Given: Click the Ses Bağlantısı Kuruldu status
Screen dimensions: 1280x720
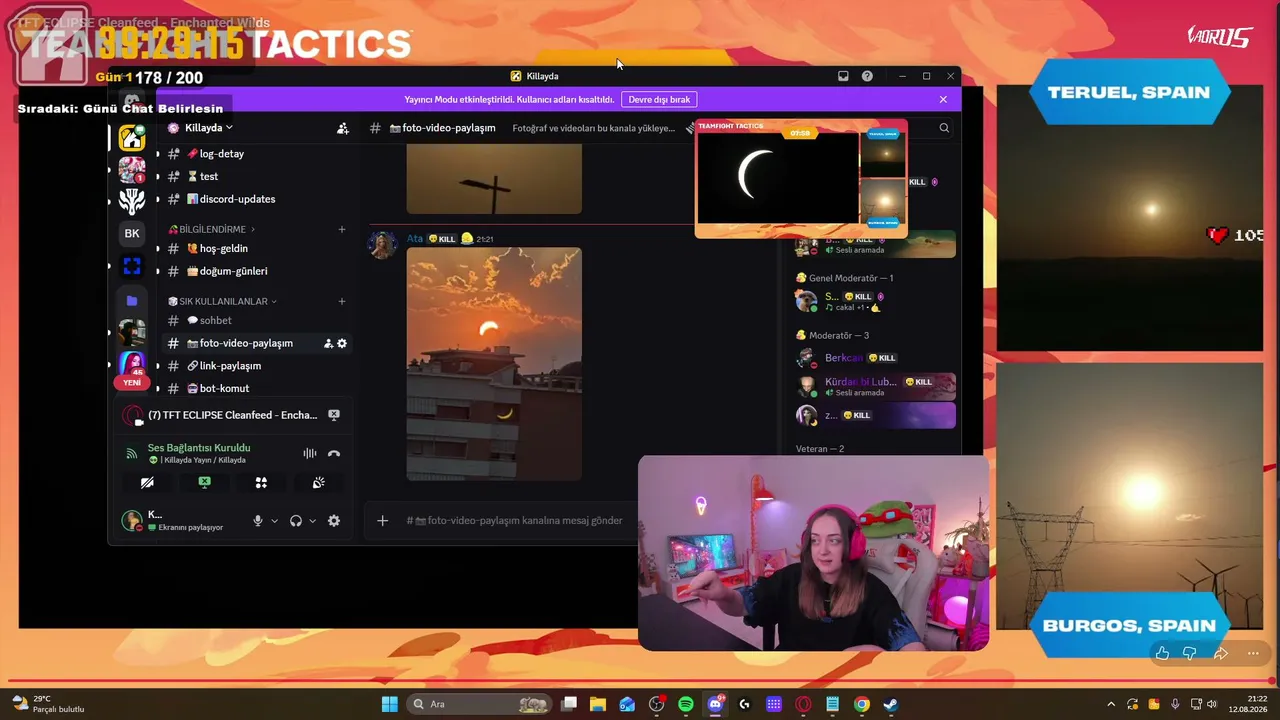Looking at the screenshot, I should tap(199, 448).
